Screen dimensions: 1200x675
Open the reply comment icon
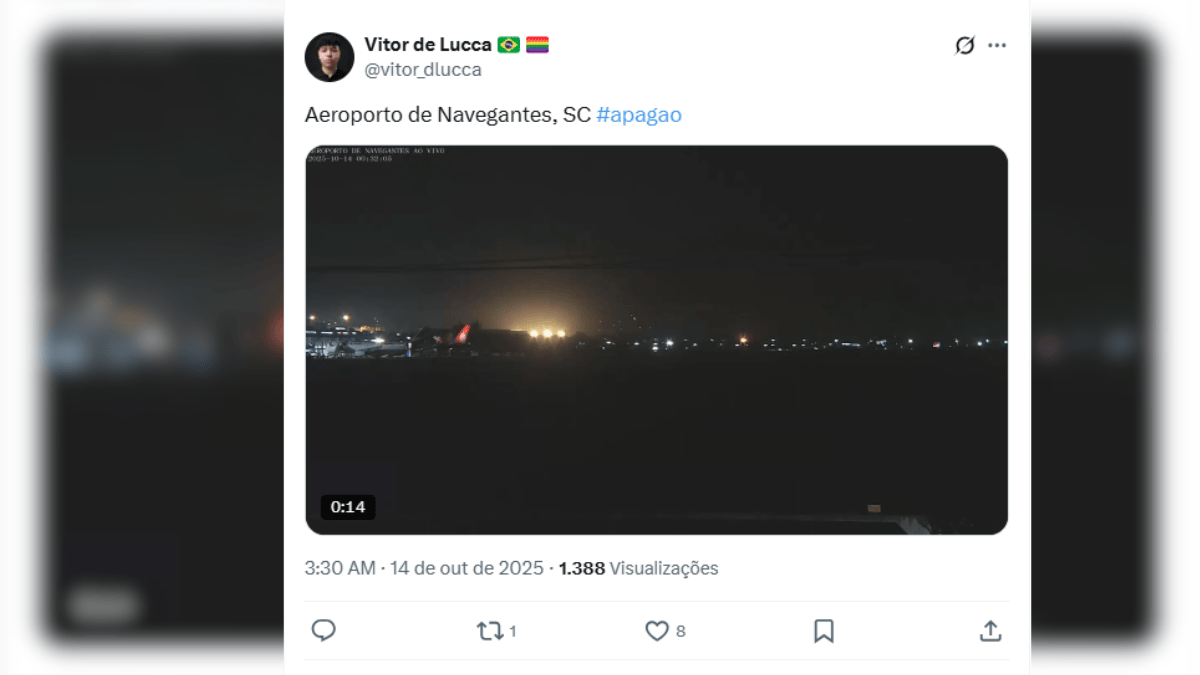click(323, 630)
